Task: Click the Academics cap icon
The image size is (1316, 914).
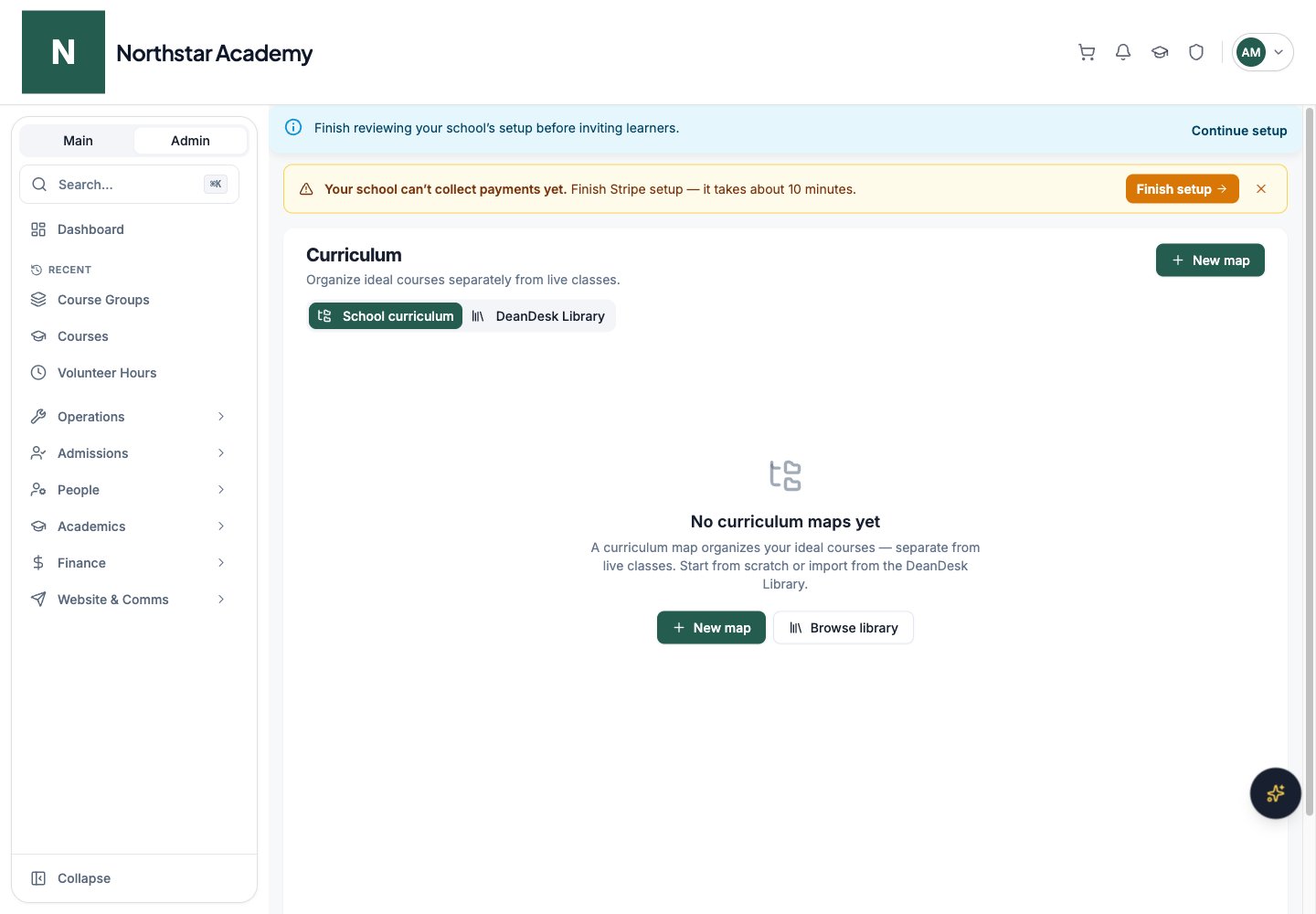Action: coord(38,526)
